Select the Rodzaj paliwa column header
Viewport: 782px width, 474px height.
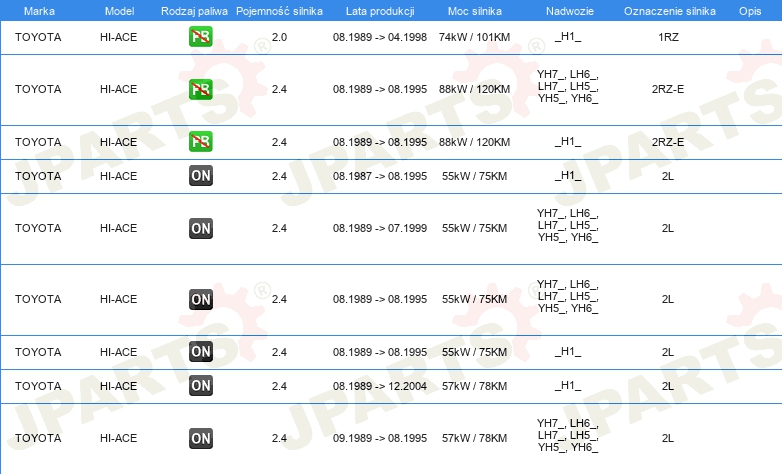[x=194, y=11]
